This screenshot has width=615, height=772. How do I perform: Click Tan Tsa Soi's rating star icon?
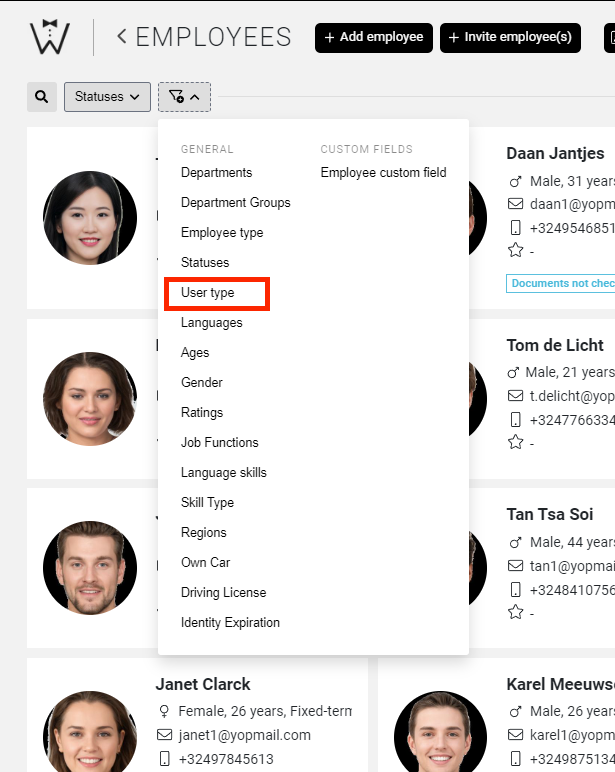click(x=516, y=612)
